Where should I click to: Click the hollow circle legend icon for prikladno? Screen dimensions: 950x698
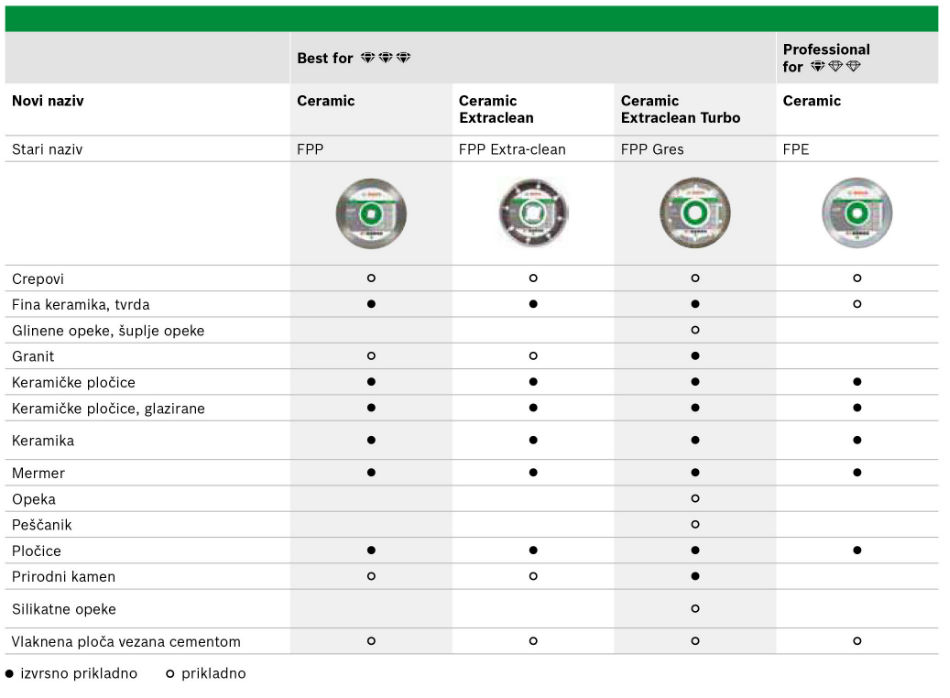(170, 674)
